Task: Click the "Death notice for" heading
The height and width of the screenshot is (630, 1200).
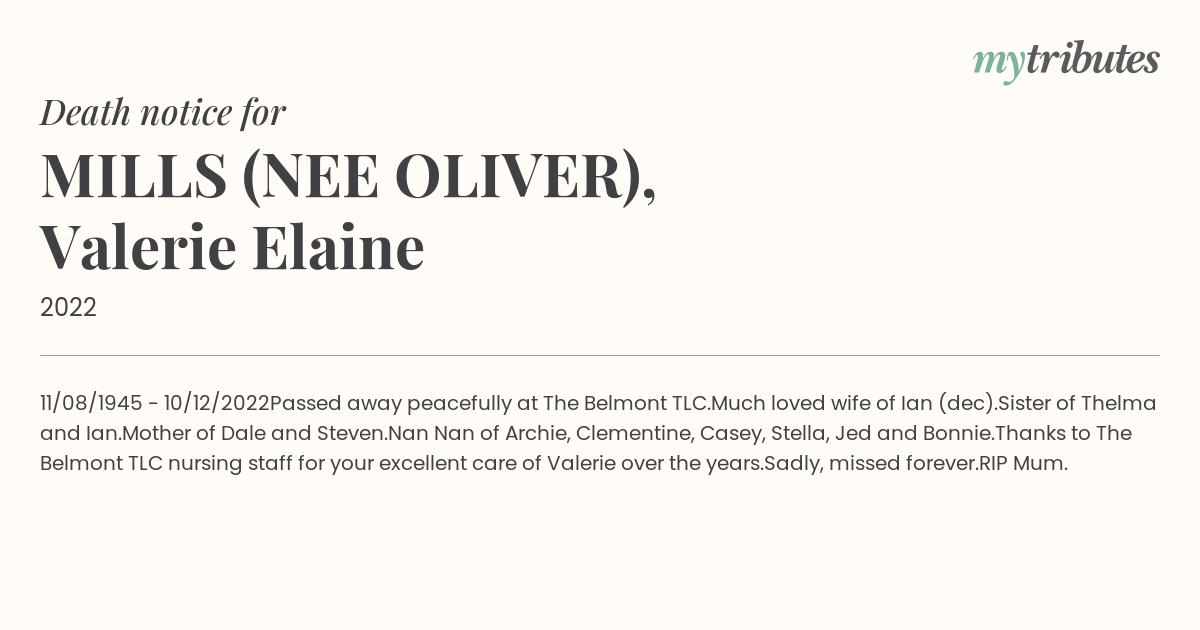Action: [x=163, y=113]
